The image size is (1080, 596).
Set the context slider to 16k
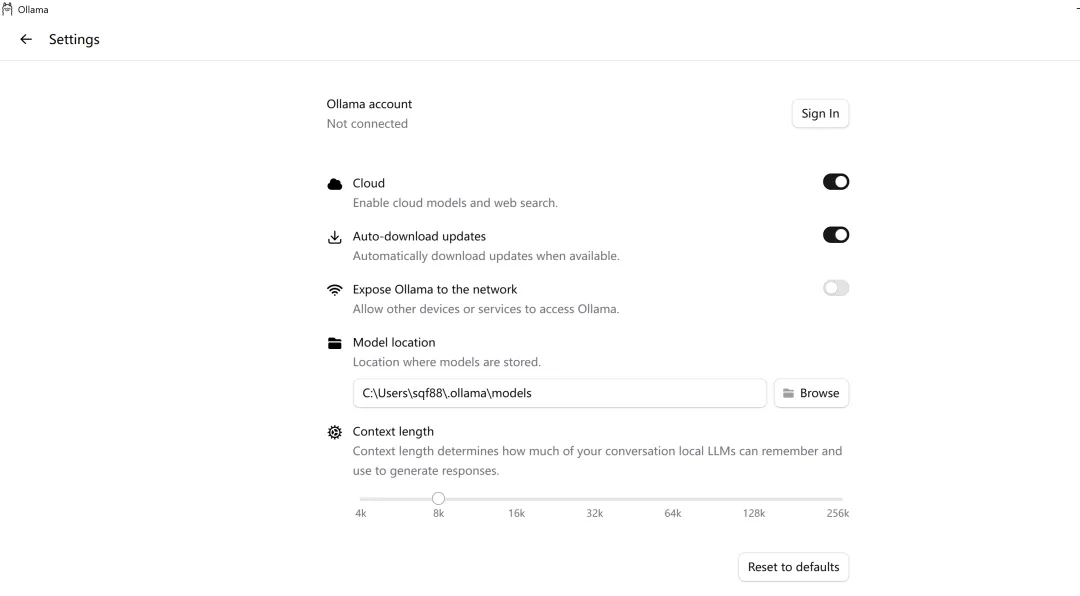click(x=517, y=499)
